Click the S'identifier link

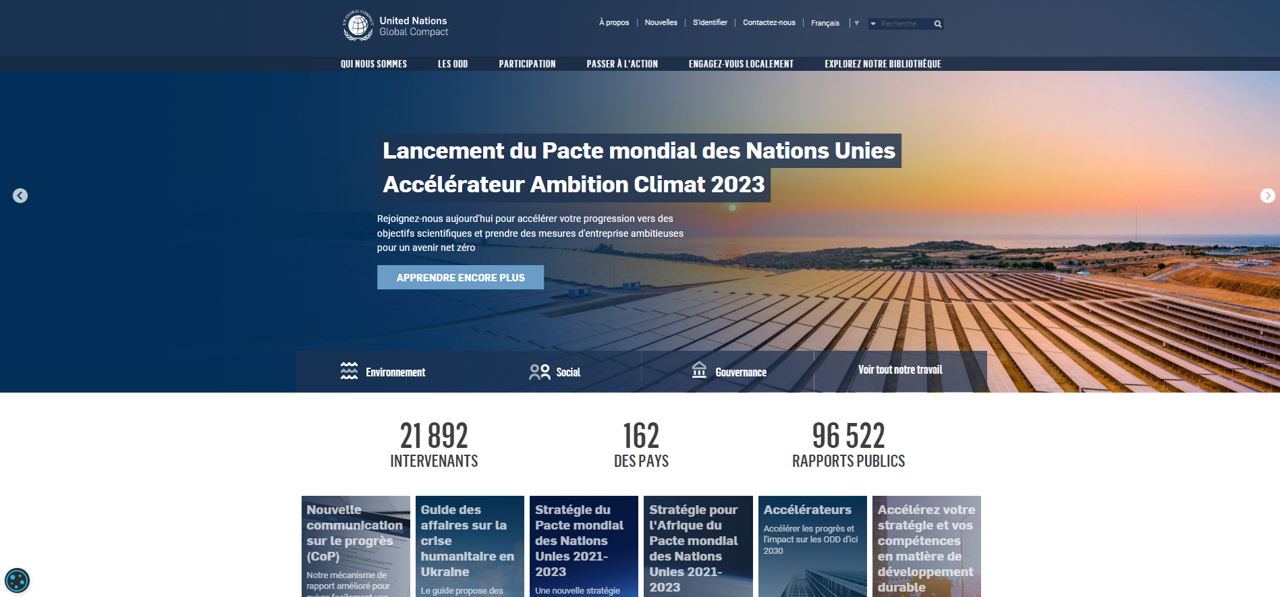710,23
